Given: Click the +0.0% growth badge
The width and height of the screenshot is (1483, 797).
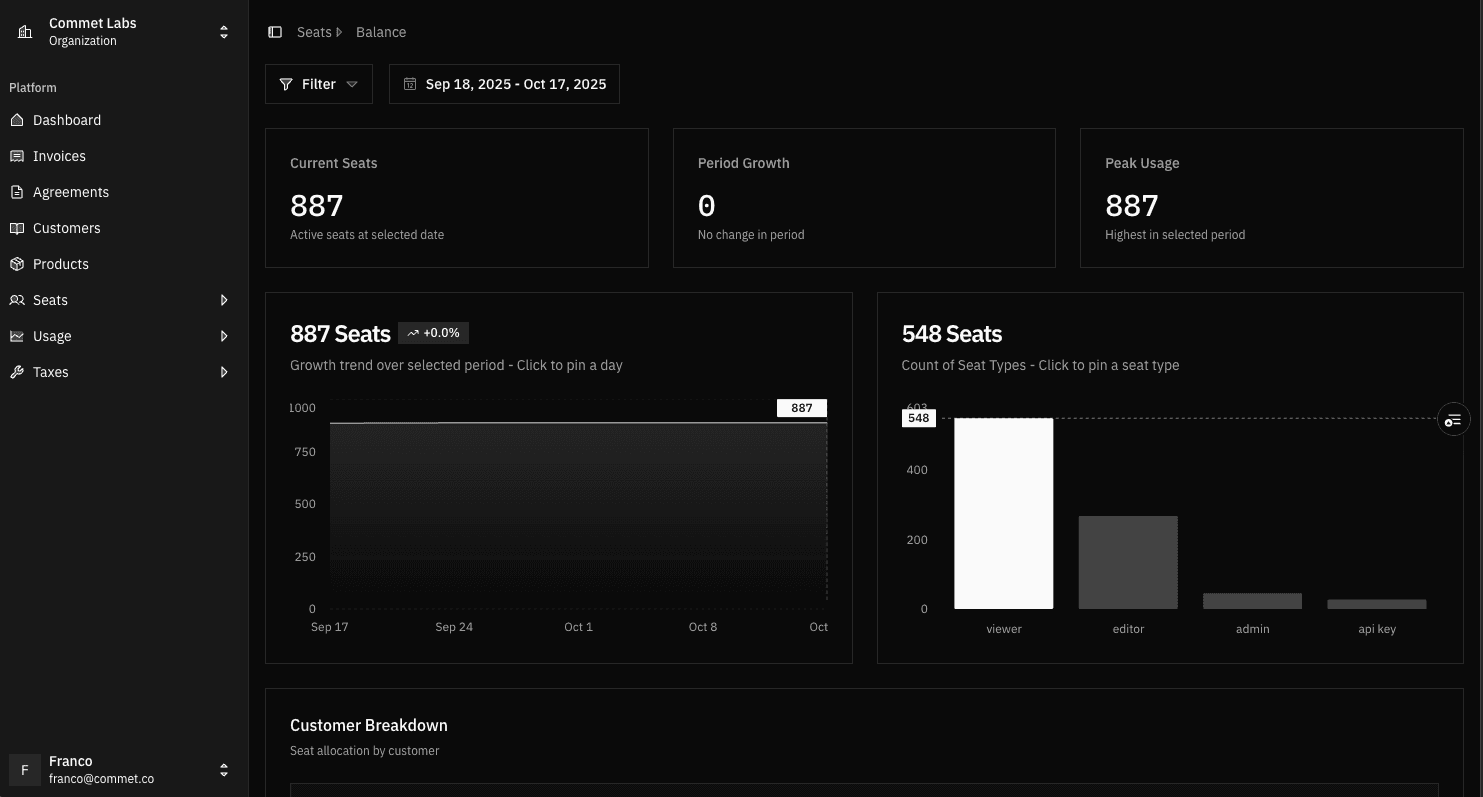Looking at the screenshot, I should tap(433, 332).
